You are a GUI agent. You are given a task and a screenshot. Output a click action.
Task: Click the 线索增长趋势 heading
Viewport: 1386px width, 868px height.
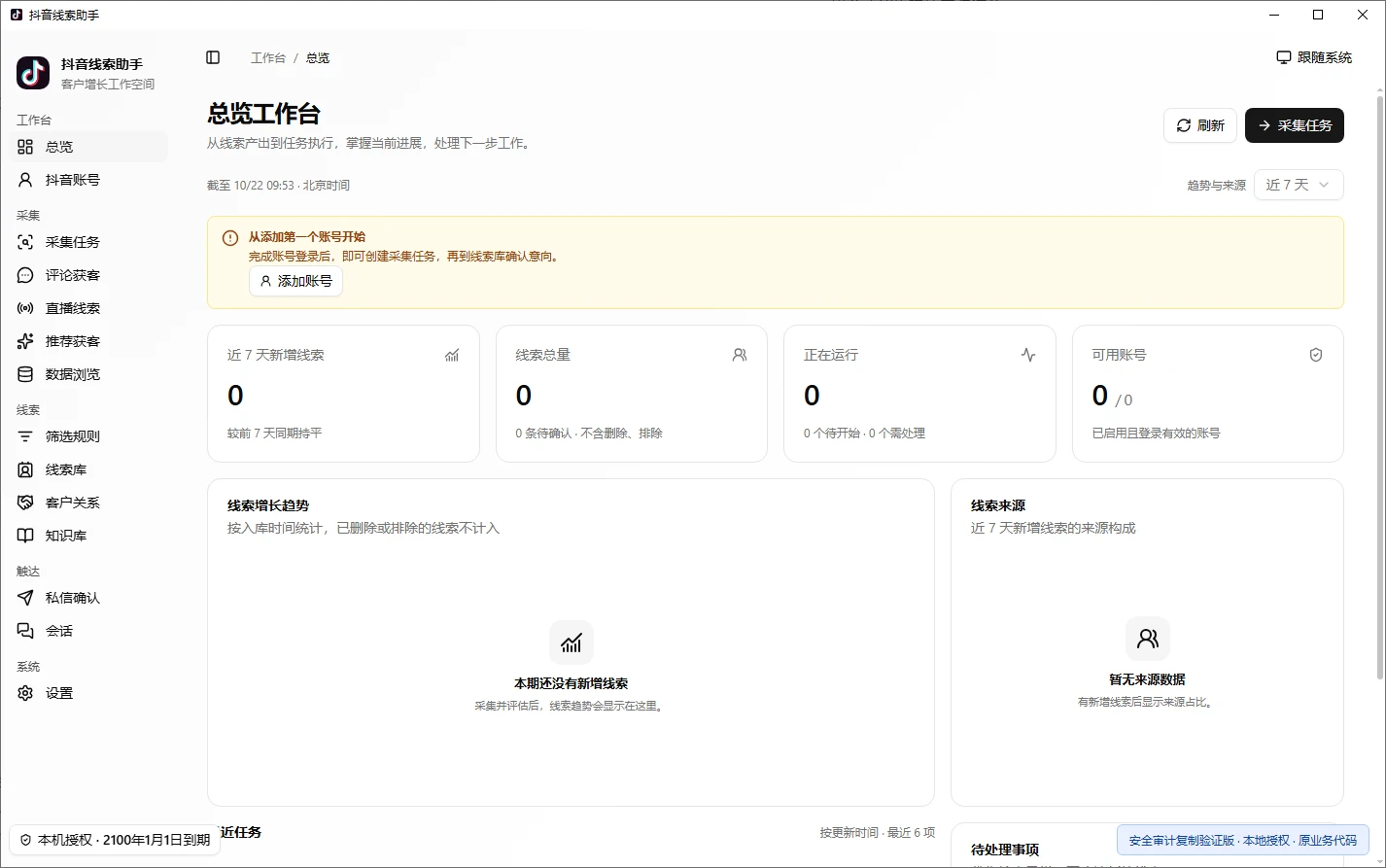[x=268, y=505]
